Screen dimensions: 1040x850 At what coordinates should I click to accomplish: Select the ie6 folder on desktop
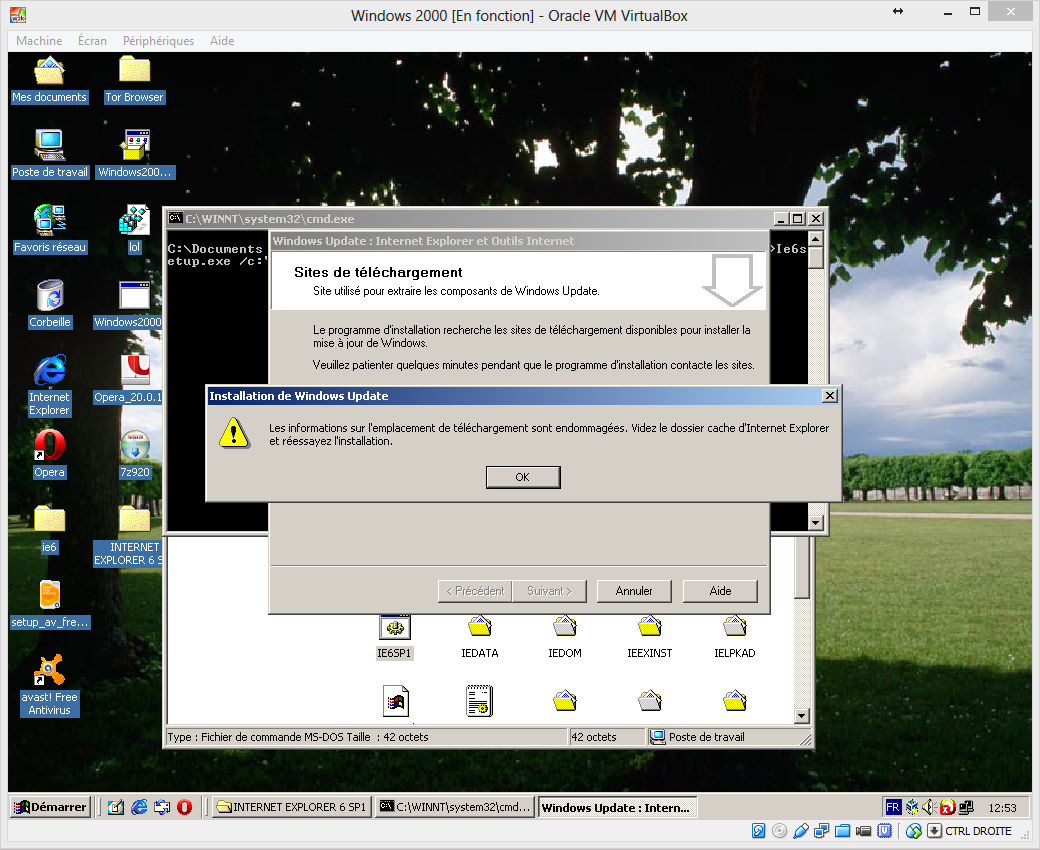50,529
